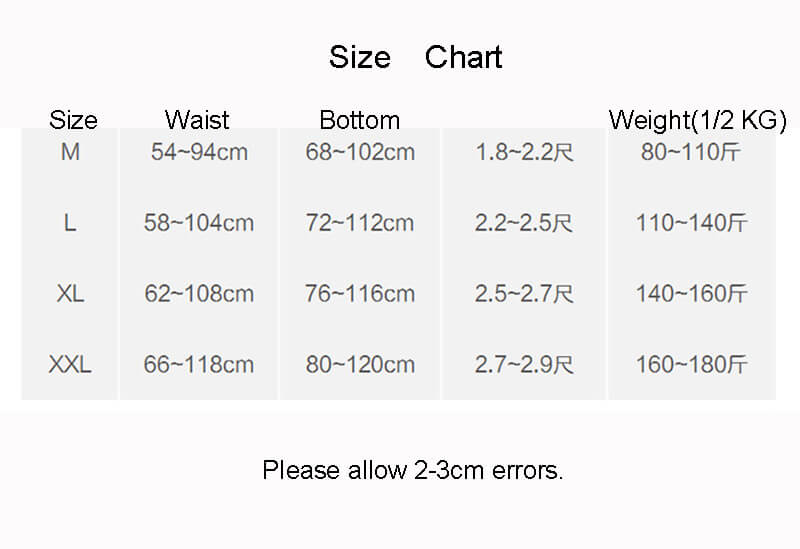Click the Bottom column header
This screenshot has width=800, height=549.
(359, 120)
